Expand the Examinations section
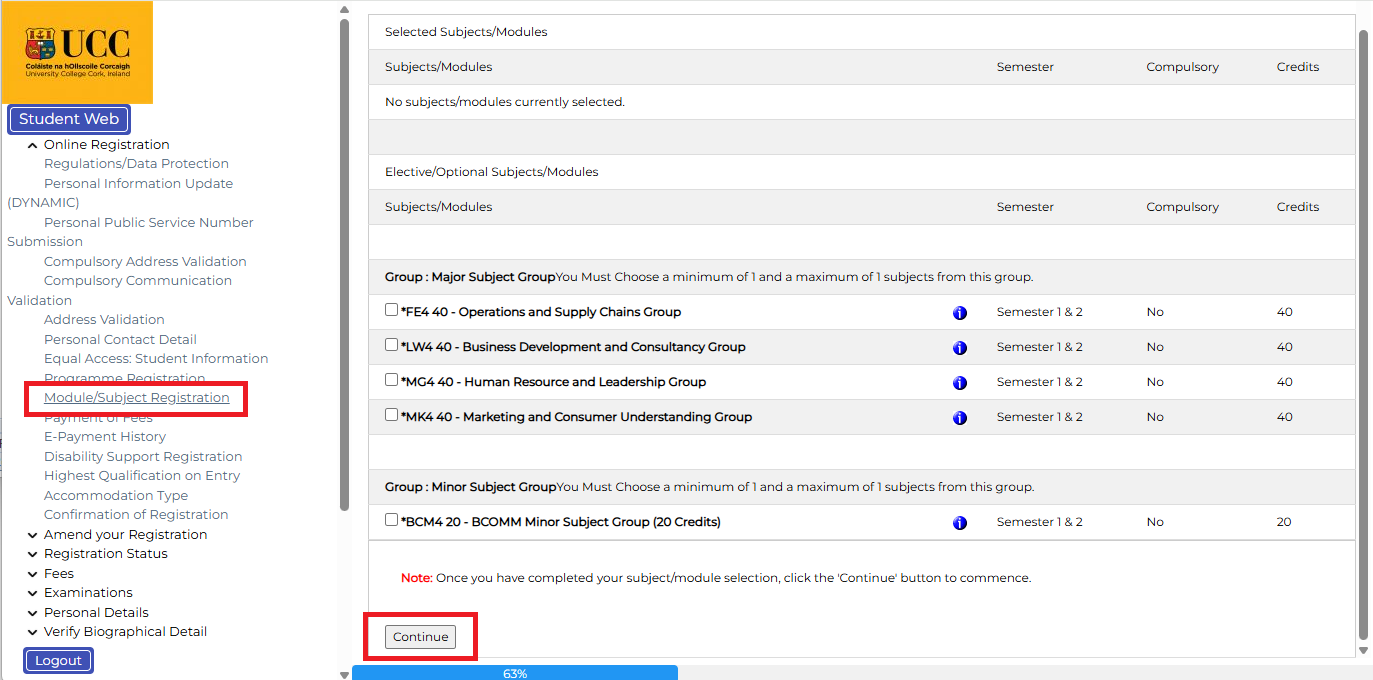Image resolution: width=1373 pixels, height=680 pixels. [x=33, y=593]
